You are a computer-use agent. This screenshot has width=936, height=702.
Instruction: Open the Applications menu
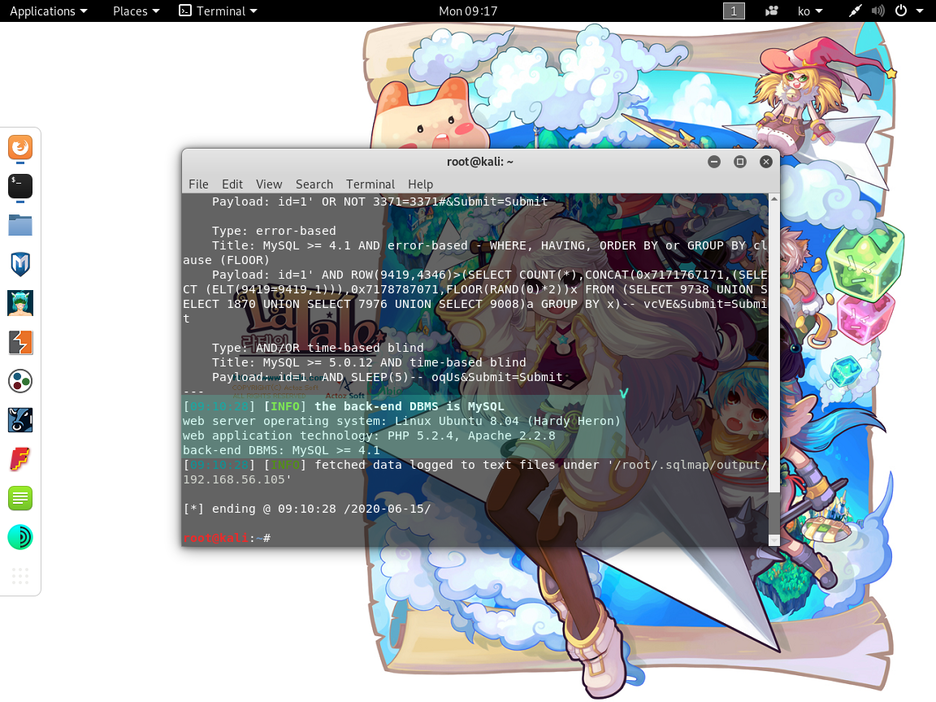(x=48, y=11)
